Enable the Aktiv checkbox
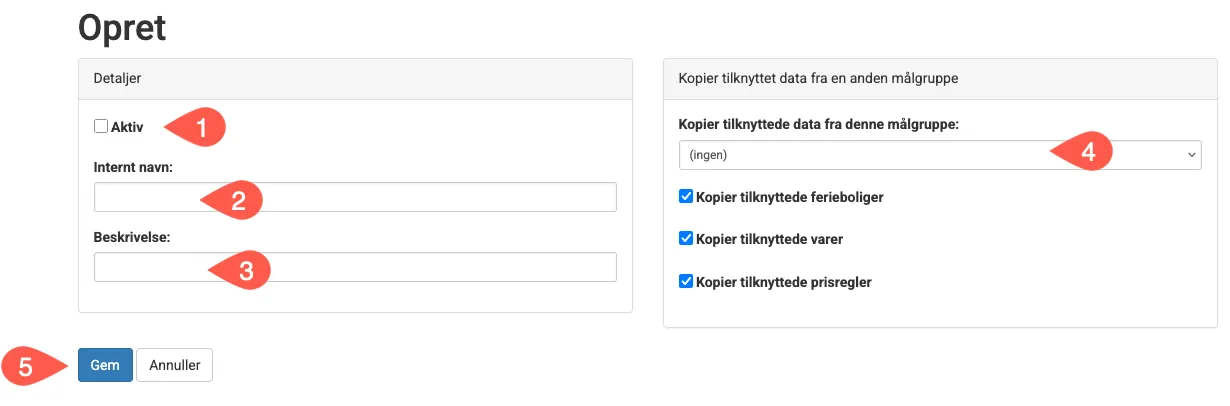 (101, 126)
